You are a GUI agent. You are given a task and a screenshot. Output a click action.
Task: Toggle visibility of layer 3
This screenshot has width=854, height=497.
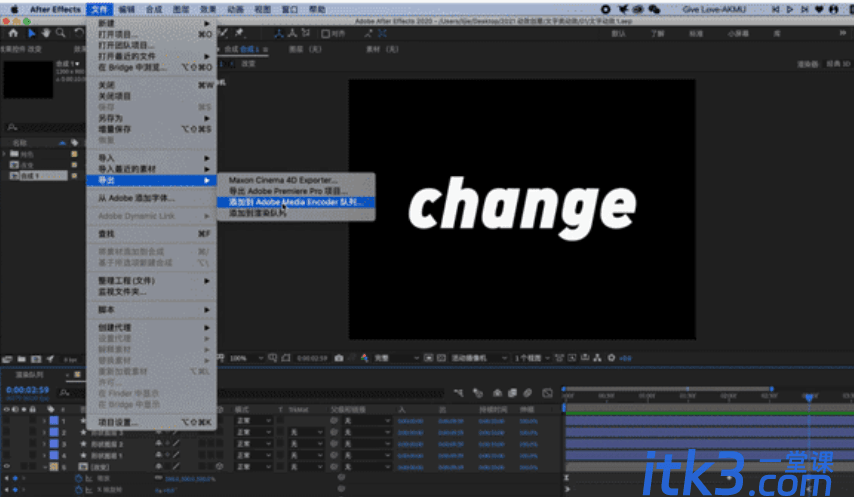tap(7, 444)
